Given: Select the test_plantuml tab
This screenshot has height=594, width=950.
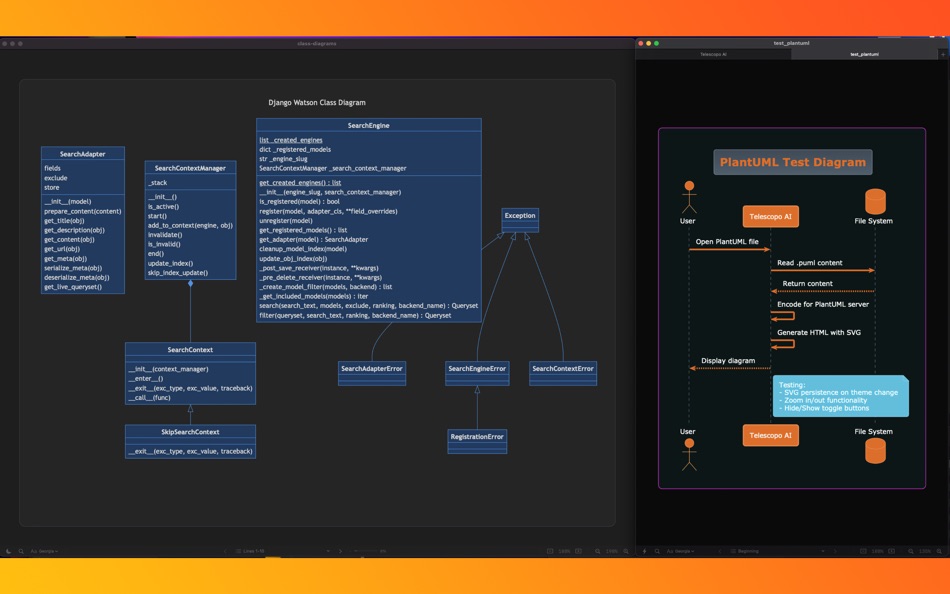Looking at the screenshot, I should (865, 55).
